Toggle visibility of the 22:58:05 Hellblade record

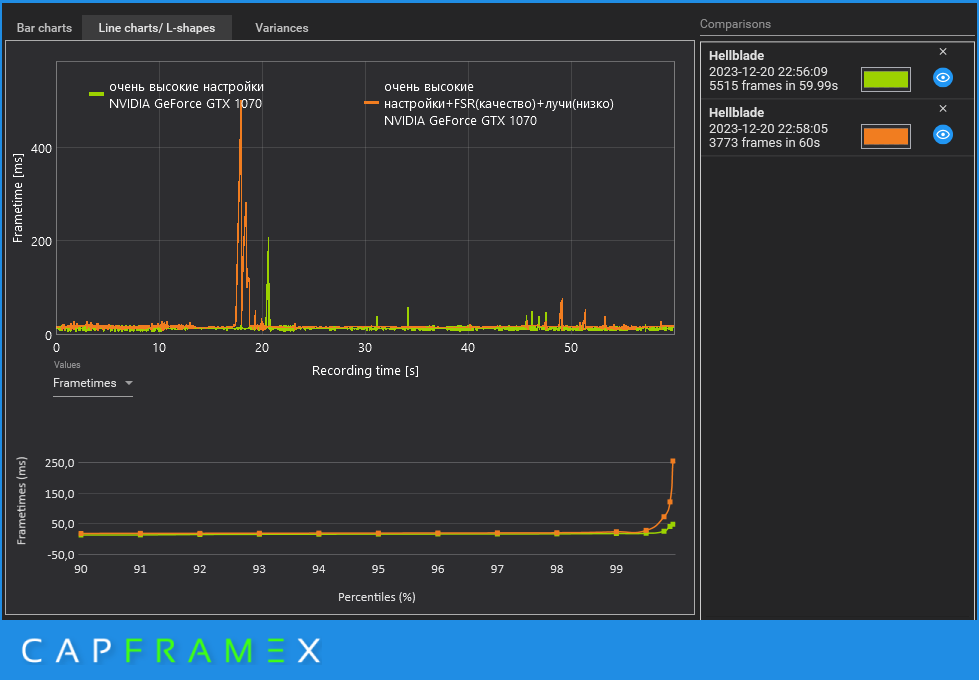pos(942,135)
